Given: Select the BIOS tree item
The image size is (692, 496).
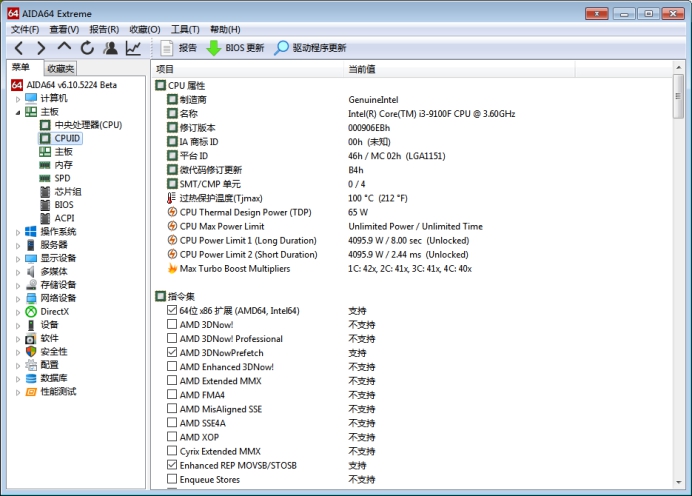Looking at the screenshot, I should point(56,205).
